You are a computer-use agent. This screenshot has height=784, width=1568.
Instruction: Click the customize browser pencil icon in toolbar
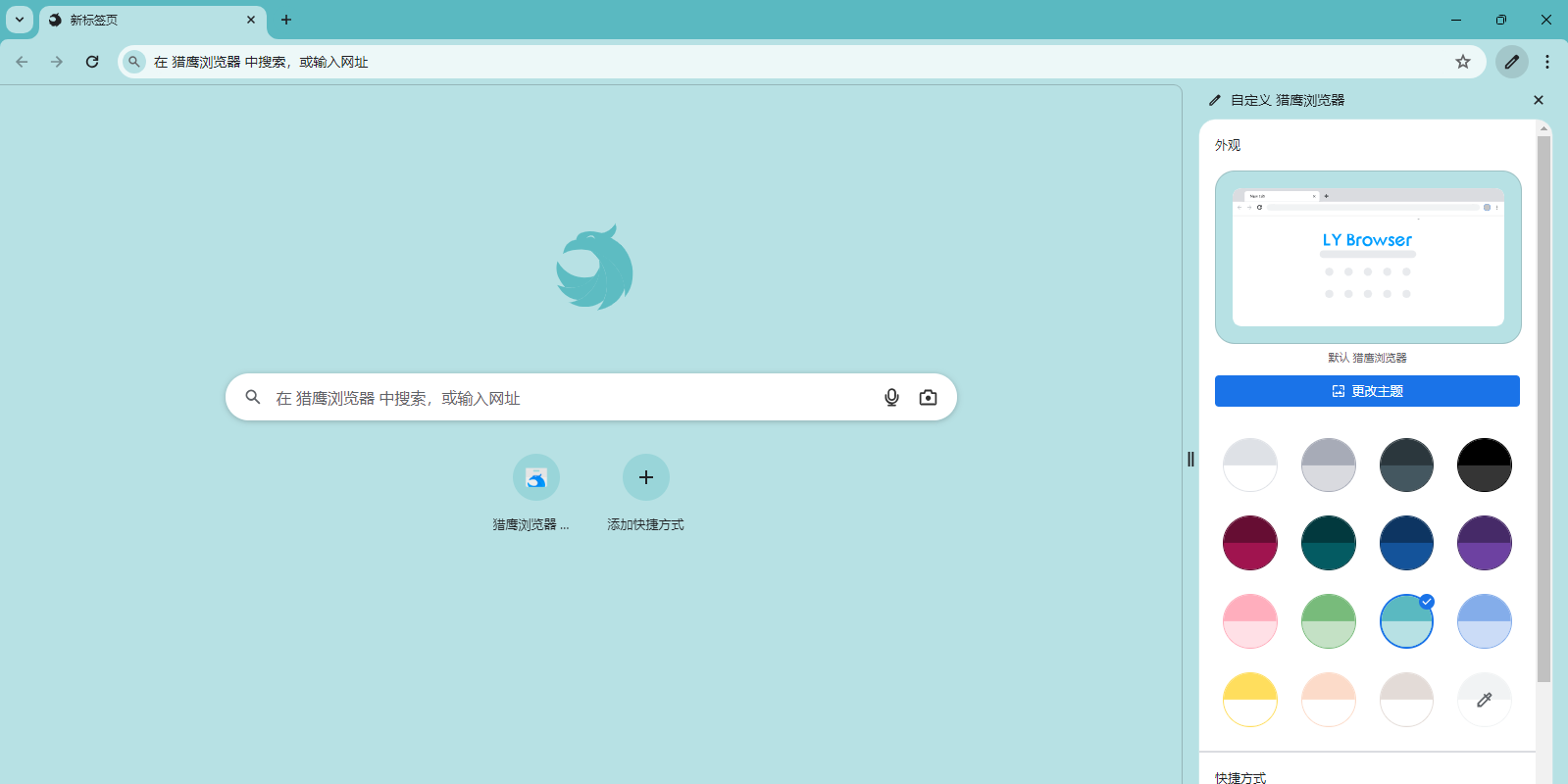pyautogui.click(x=1511, y=62)
